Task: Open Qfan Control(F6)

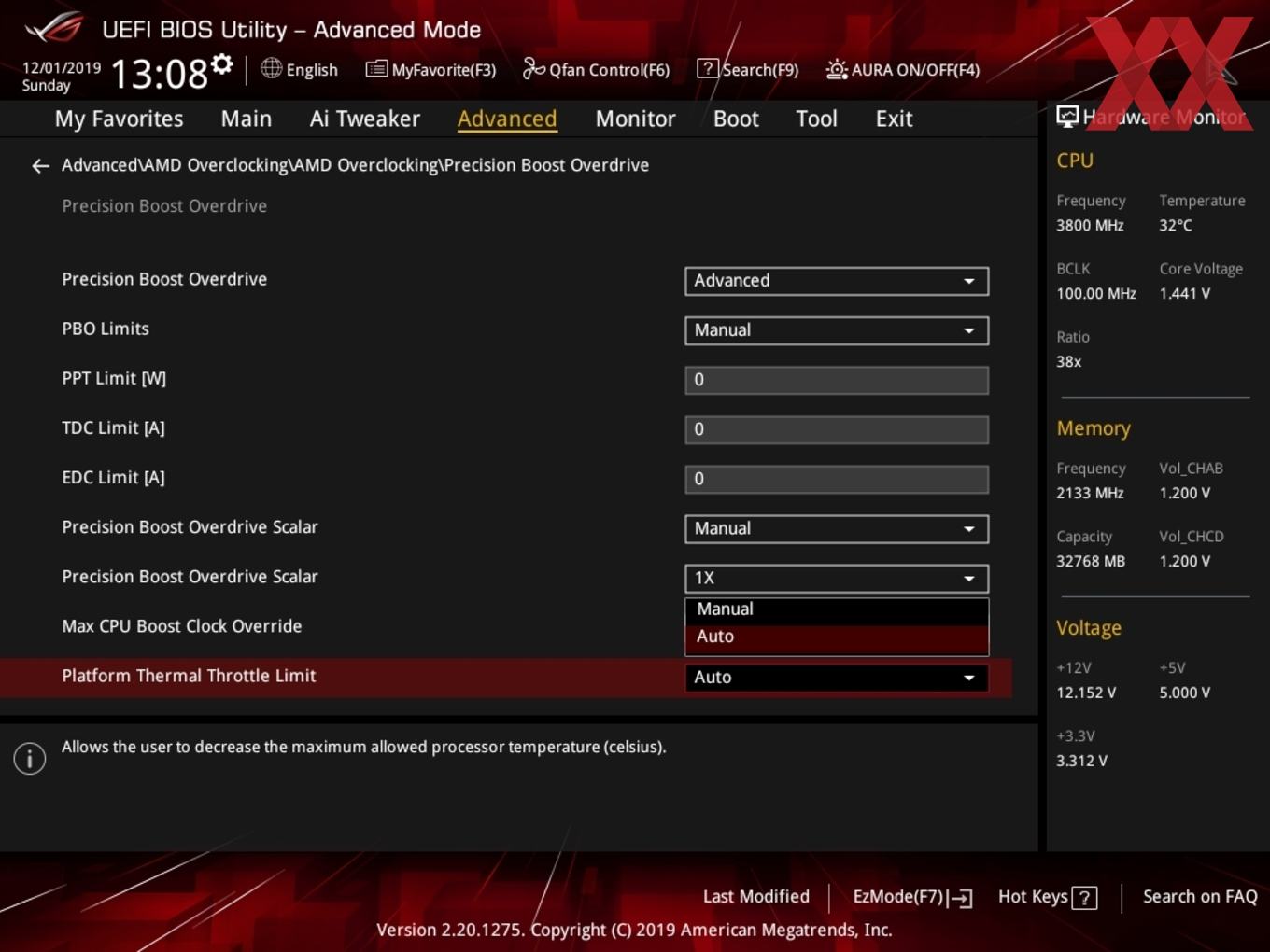Action: click(x=596, y=70)
